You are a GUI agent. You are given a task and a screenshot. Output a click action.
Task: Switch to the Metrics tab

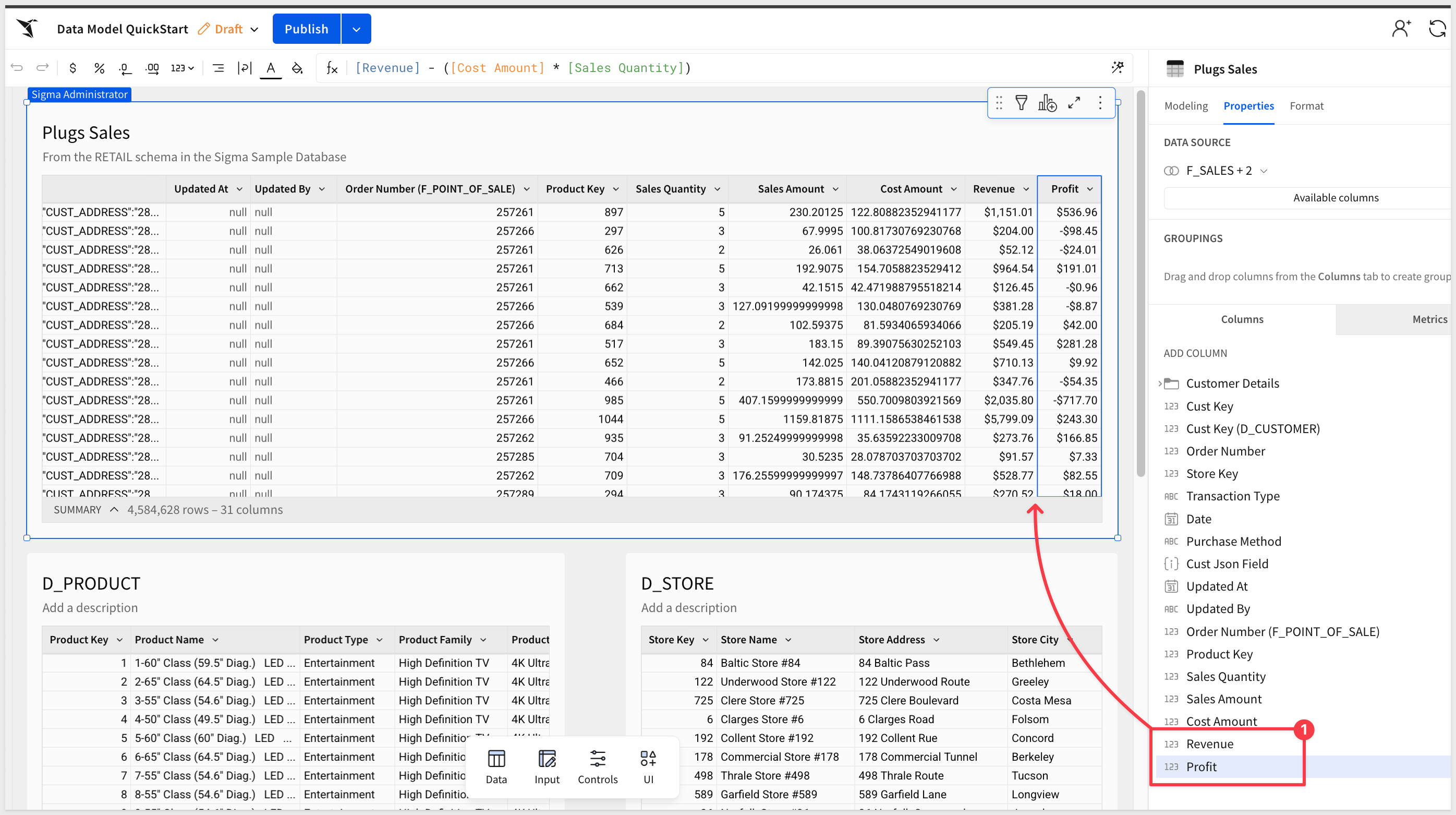coord(1429,319)
